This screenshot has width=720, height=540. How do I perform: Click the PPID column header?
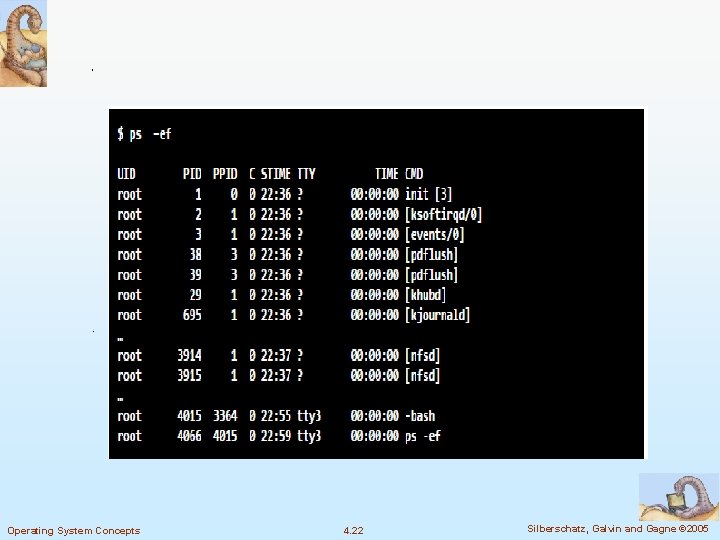pyautogui.click(x=225, y=174)
